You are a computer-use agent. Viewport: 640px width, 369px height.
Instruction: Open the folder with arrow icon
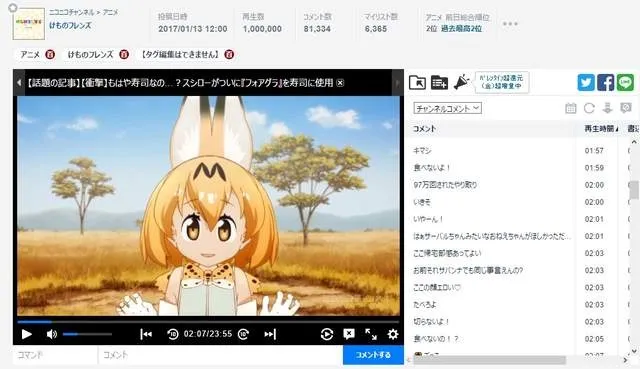(417, 82)
